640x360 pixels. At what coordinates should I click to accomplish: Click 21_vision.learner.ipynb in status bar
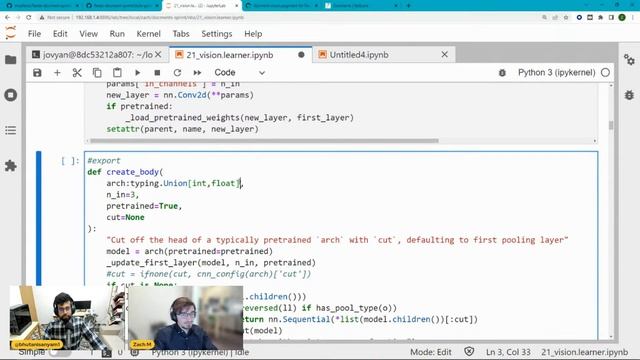point(584,352)
